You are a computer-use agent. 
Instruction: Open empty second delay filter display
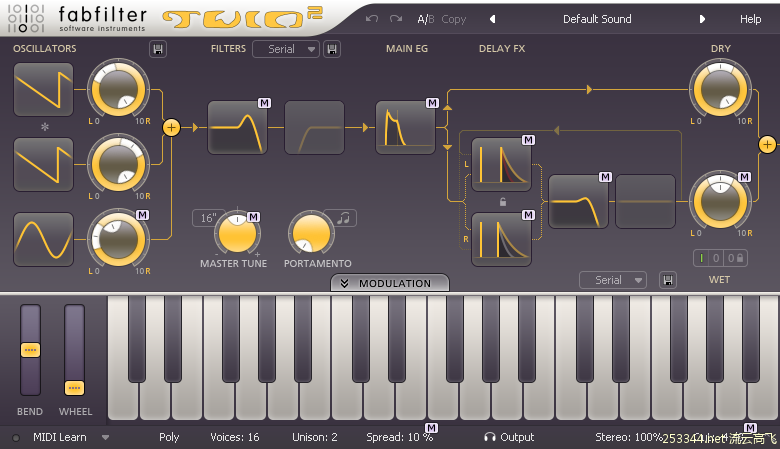tap(645, 201)
